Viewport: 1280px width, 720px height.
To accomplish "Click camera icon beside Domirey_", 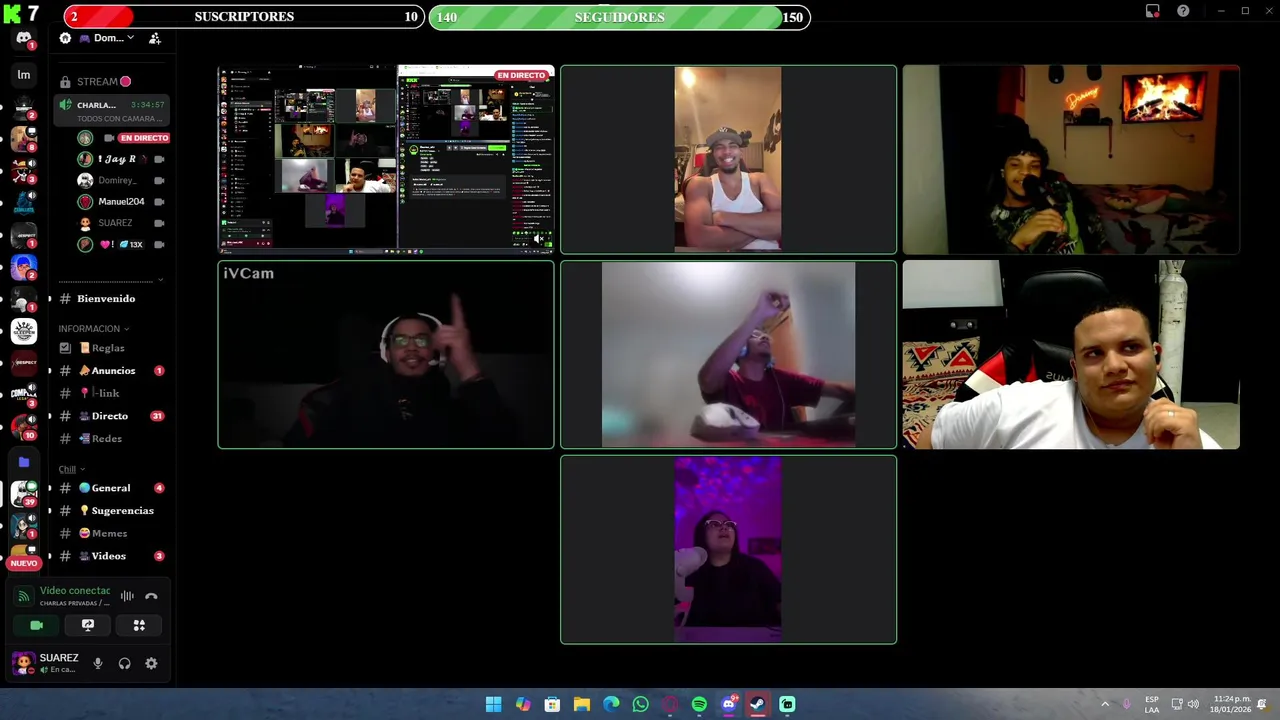I will (x=159, y=180).
